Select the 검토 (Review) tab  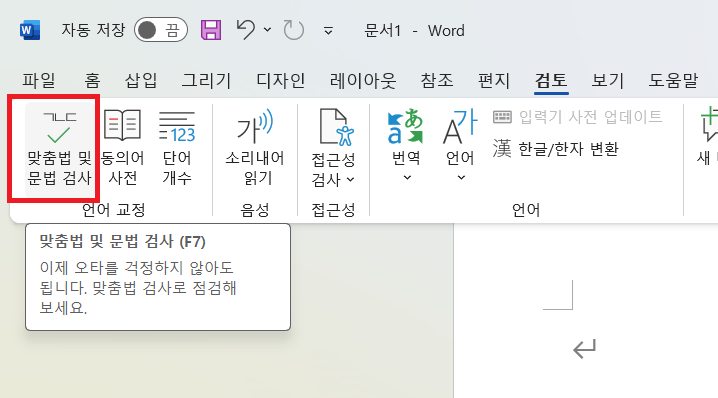pyautogui.click(x=551, y=81)
